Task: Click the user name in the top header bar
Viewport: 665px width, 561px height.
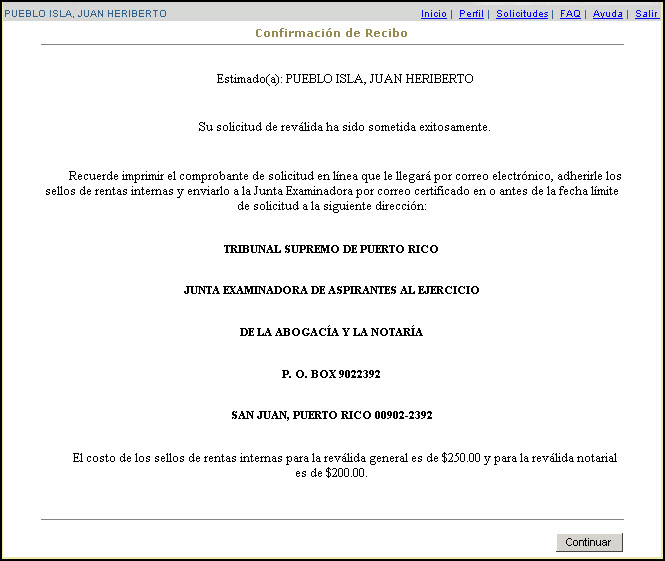Action: click(86, 14)
